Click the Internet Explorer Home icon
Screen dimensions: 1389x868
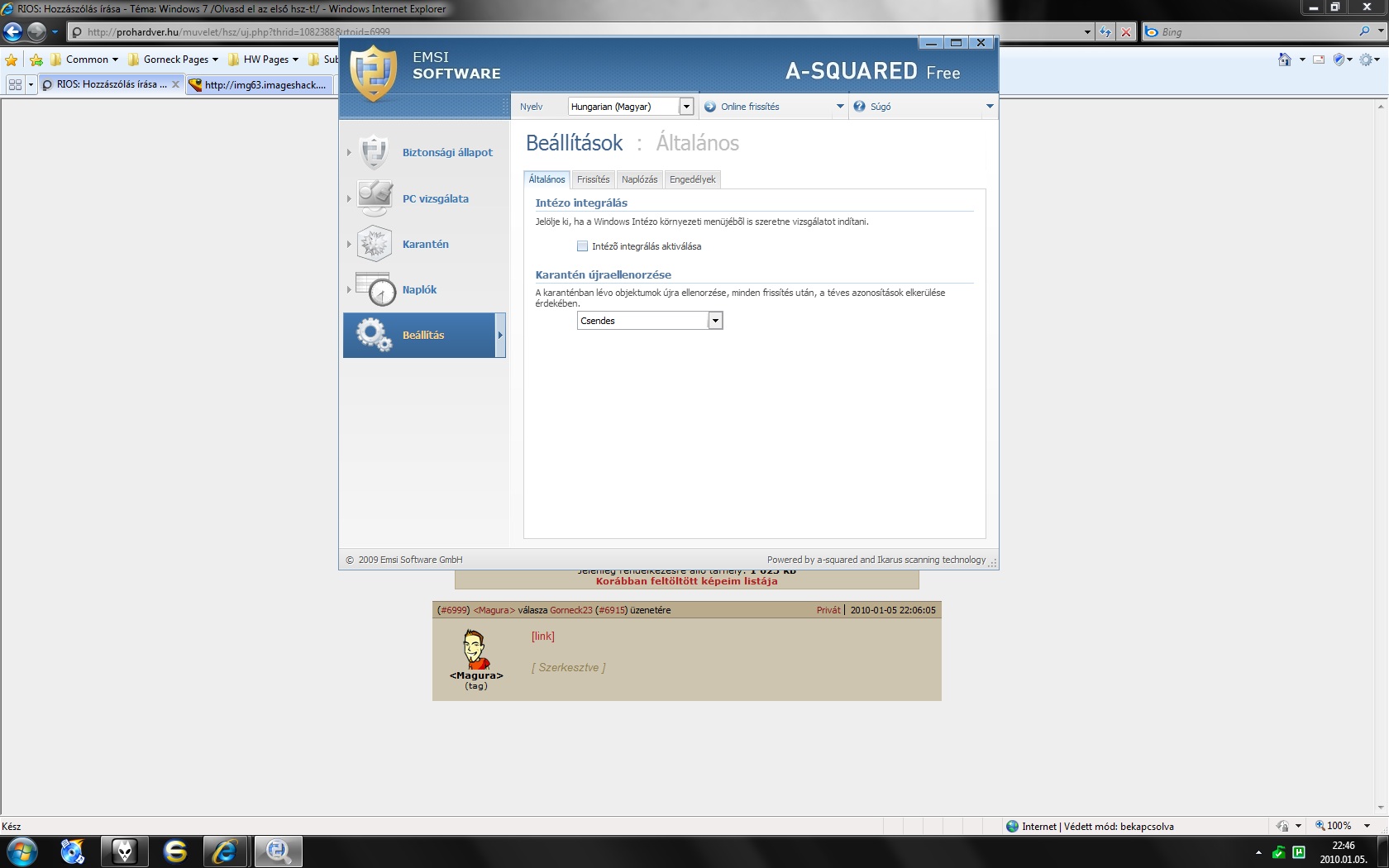tap(1285, 60)
